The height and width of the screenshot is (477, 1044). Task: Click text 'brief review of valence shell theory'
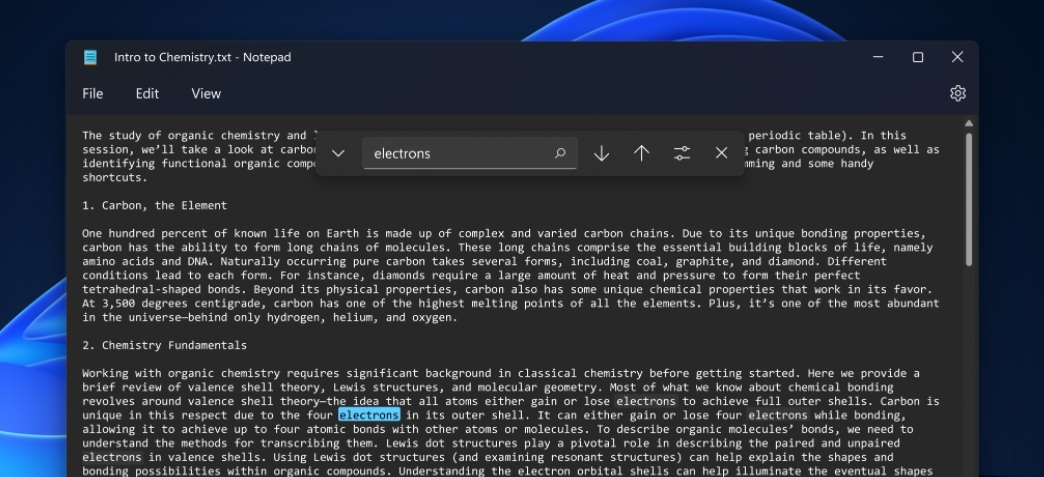tap(204, 387)
